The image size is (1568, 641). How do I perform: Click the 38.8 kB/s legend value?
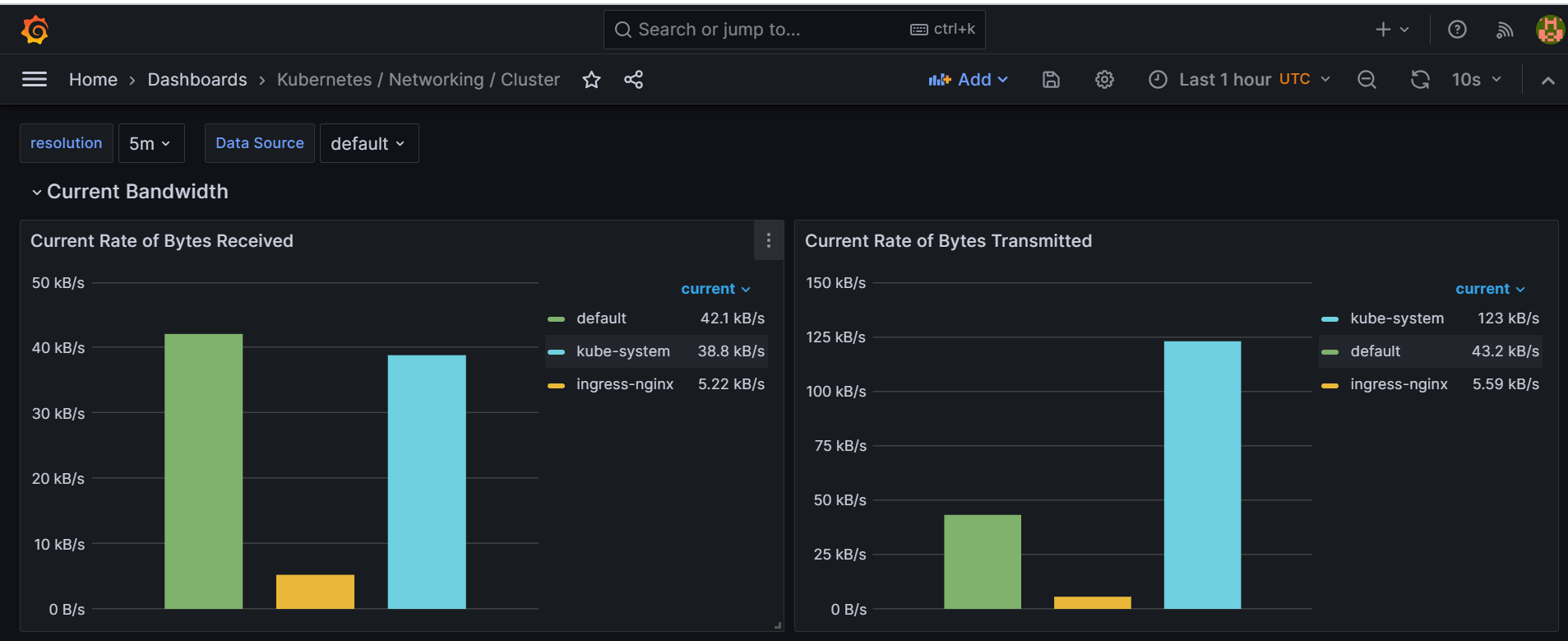(x=731, y=351)
